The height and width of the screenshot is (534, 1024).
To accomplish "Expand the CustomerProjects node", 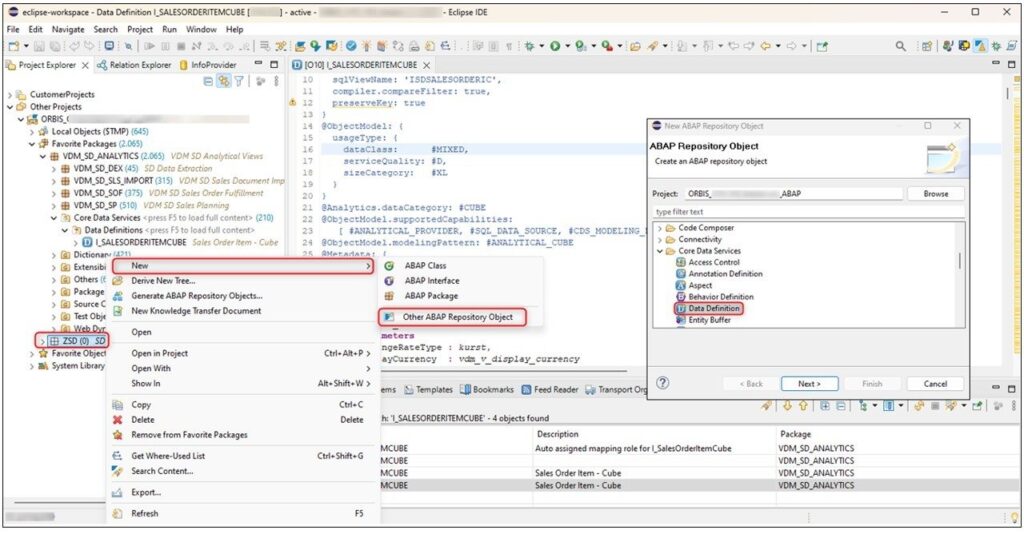I will point(10,95).
